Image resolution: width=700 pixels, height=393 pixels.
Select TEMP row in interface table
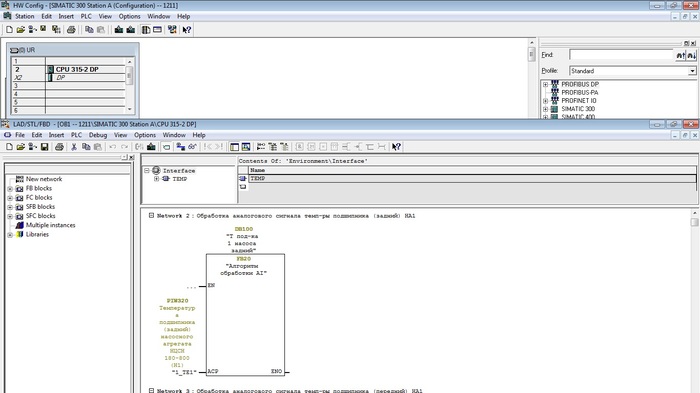[x=472, y=179]
